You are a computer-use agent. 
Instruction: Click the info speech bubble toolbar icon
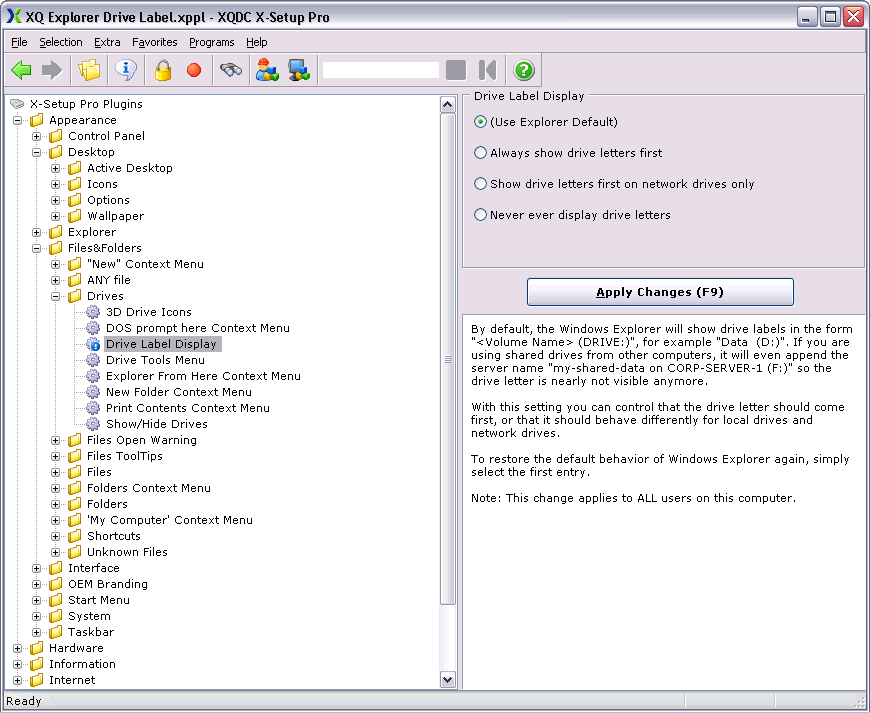click(126, 70)
